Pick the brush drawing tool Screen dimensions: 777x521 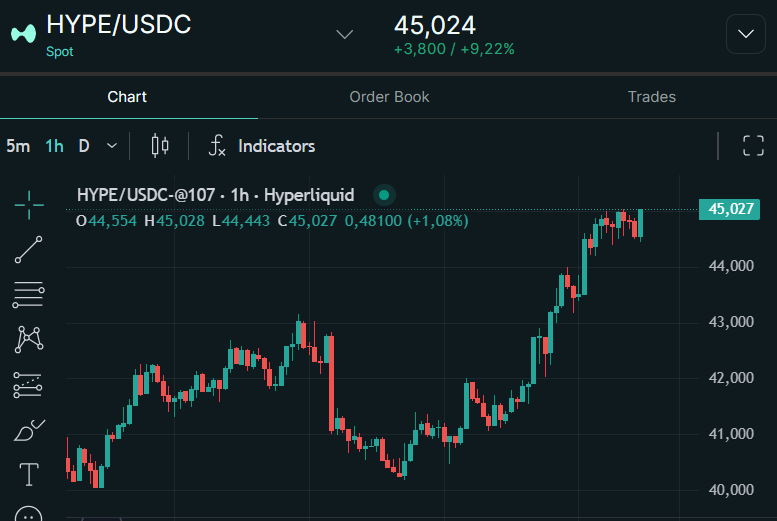tap(29, 430)
